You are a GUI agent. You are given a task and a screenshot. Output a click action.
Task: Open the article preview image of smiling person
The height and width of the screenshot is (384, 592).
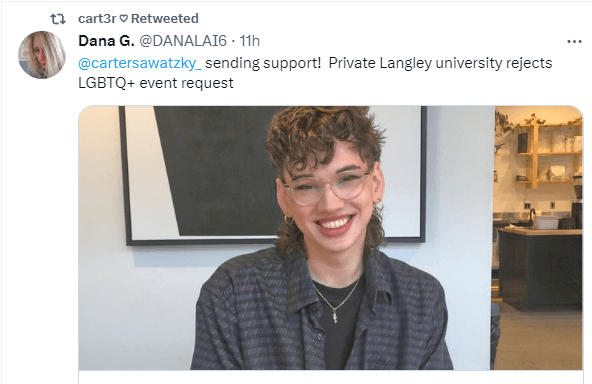coord(331,237)
